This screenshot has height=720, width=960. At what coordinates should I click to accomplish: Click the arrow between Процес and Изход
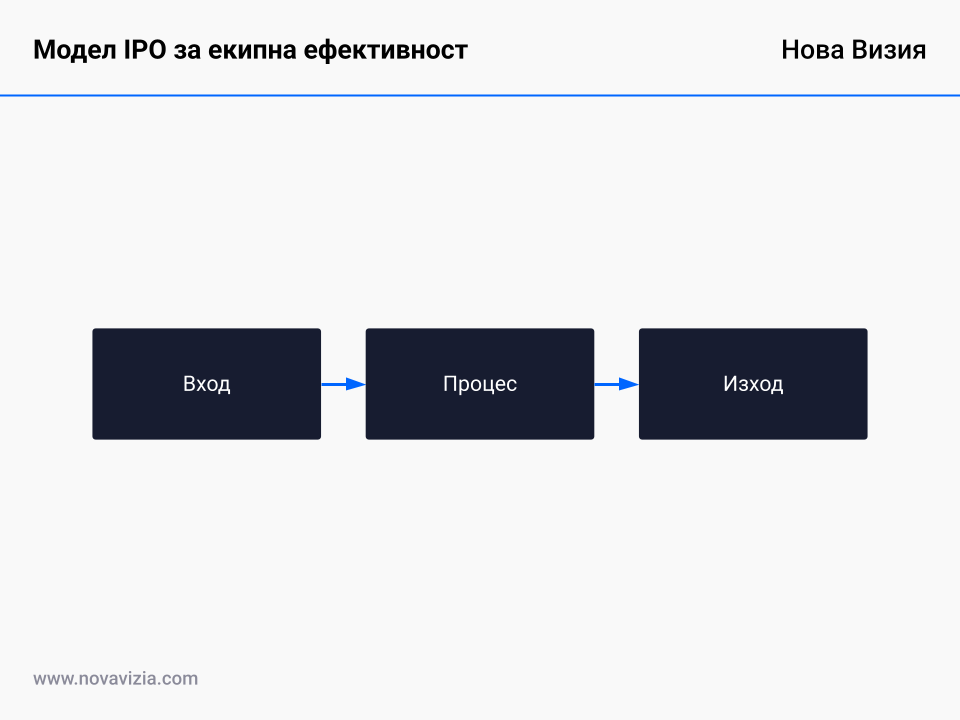tap(617, 383)
